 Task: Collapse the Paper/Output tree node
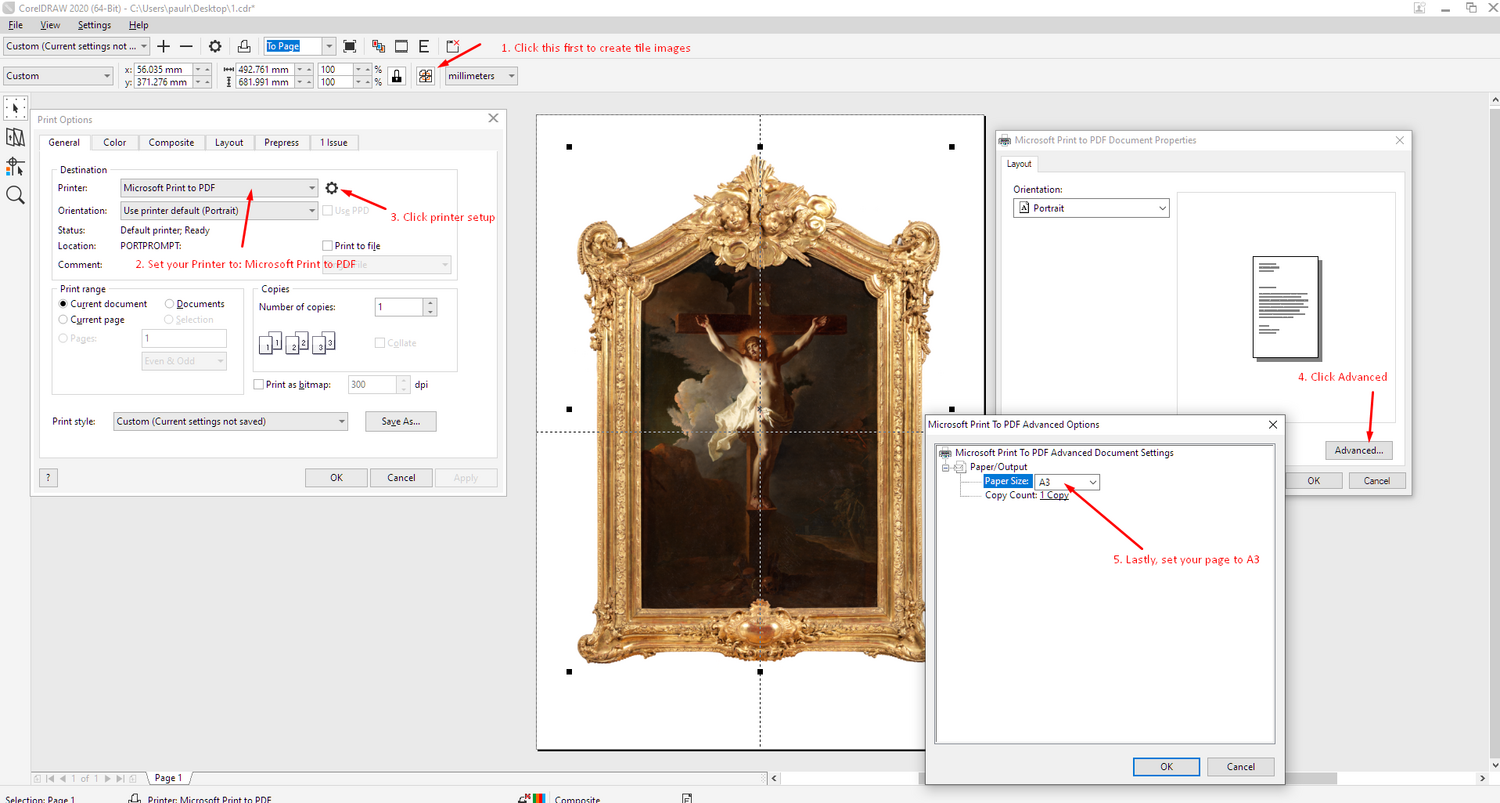point(946,467)
